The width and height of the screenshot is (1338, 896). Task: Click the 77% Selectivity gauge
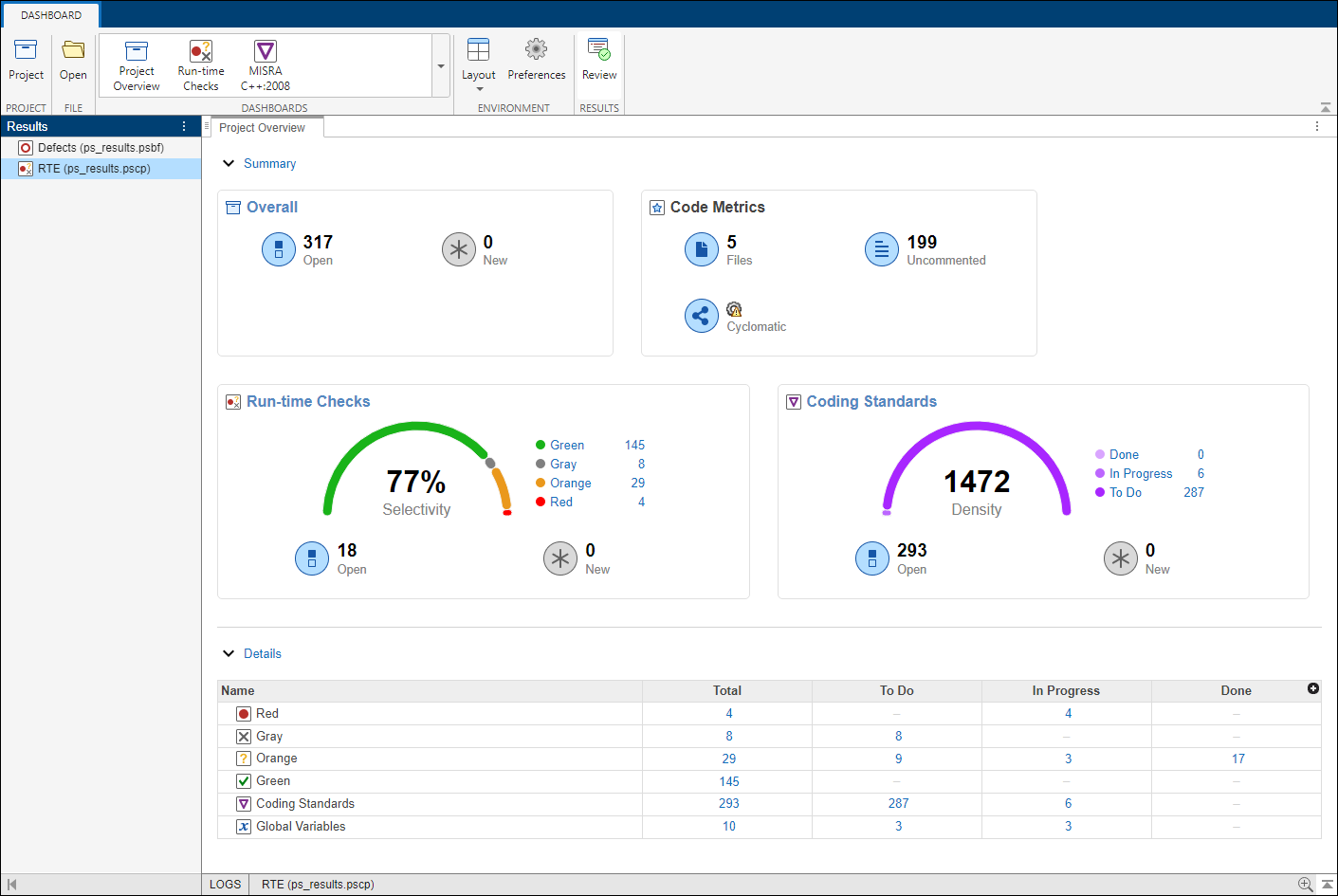pos(416,482)
